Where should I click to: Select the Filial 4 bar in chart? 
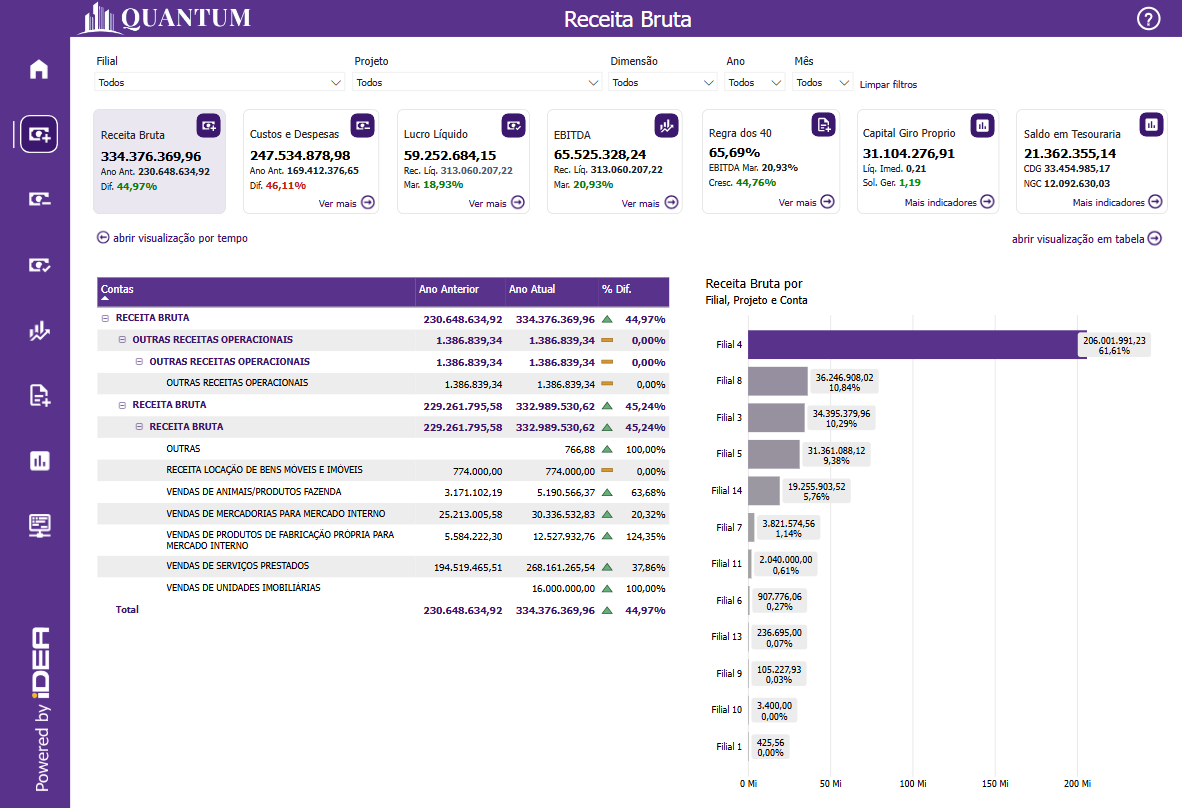point(915,345)
